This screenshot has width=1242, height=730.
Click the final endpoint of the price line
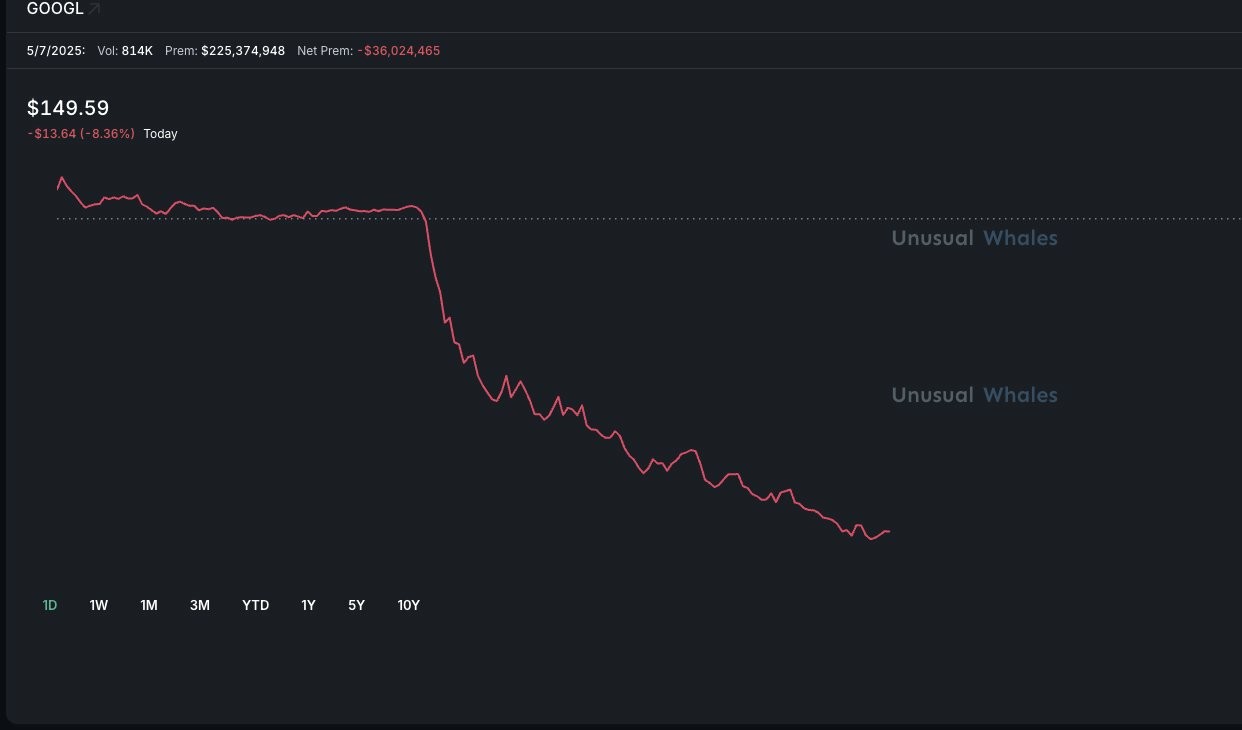tap(889, 531)
